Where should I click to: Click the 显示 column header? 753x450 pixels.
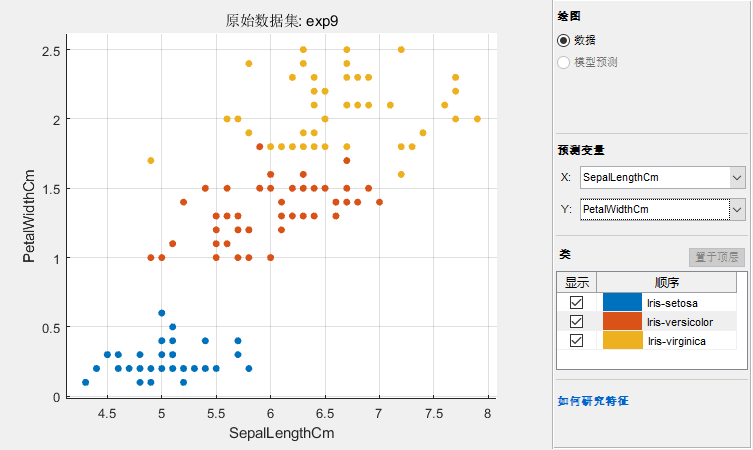tap(576, 282)
